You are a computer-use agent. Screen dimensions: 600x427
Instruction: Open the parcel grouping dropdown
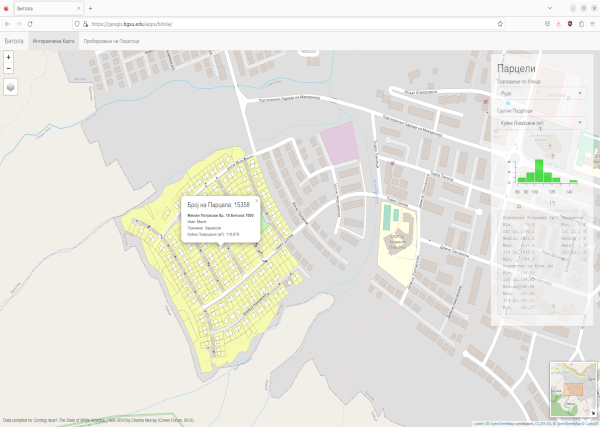click(x=541, y=122)
